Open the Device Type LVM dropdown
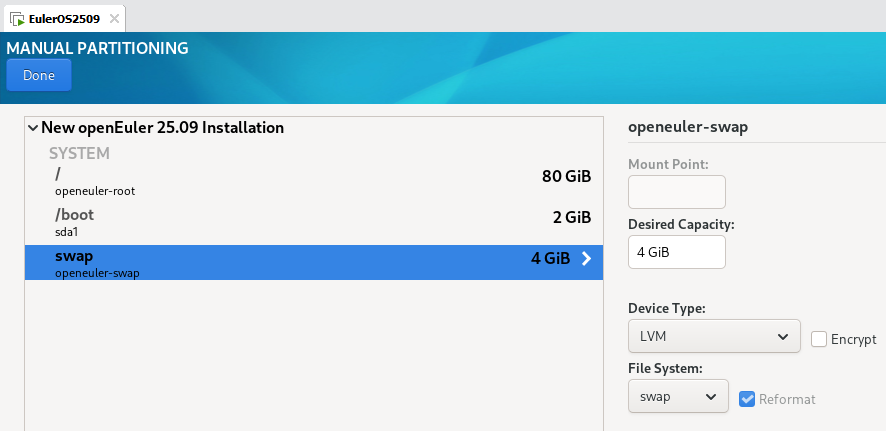The image size is (886, 431). (714, 336)
